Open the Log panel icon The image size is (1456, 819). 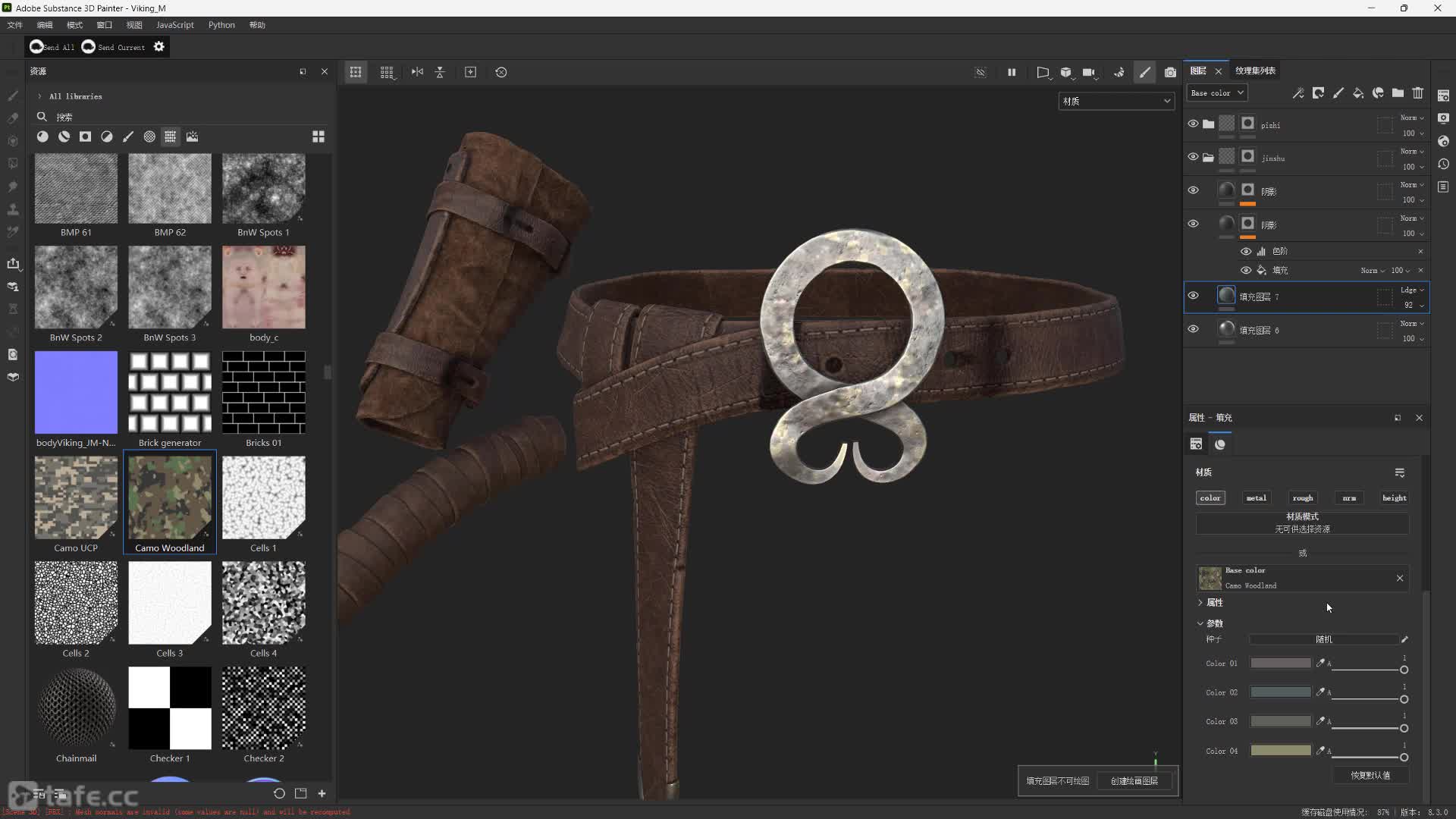1443,187
